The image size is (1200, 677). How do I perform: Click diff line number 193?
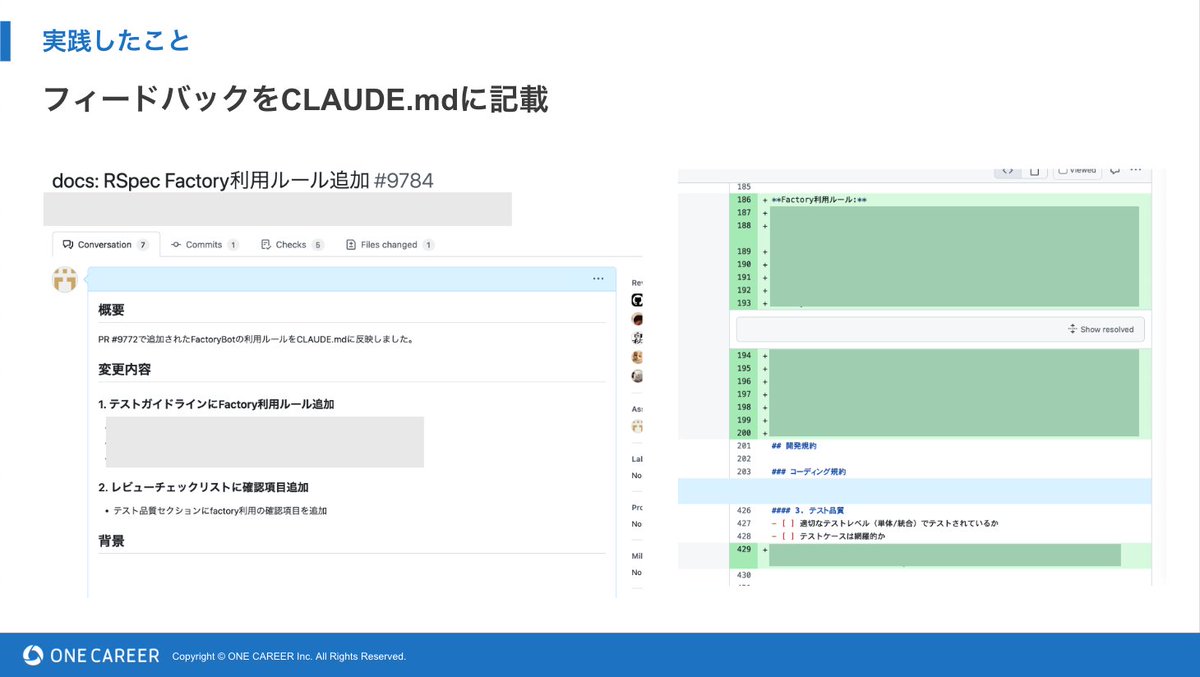(x=743, y=303)
